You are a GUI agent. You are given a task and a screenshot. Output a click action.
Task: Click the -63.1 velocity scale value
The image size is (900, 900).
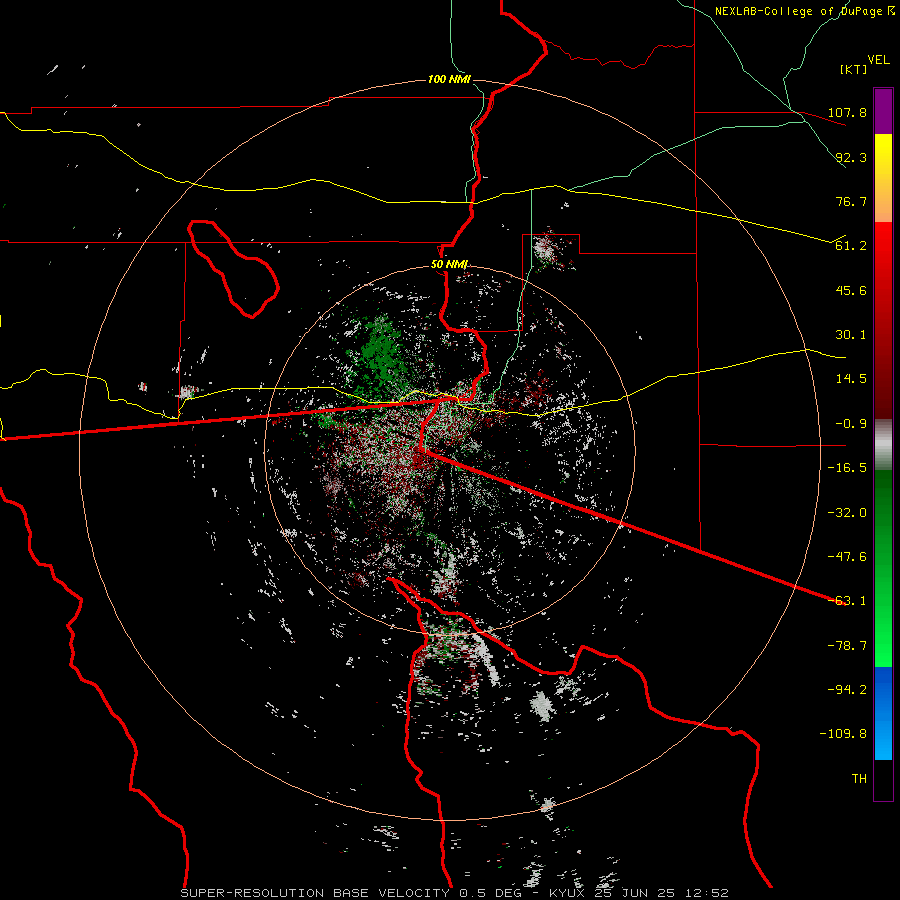847,601
